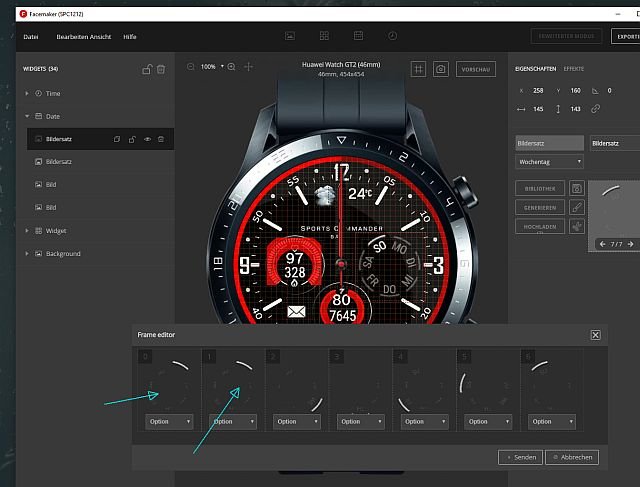The width and height of the screenshot is (640, 487).
Task: Open Option dropdown for frame 2
Action: (297, 422)
